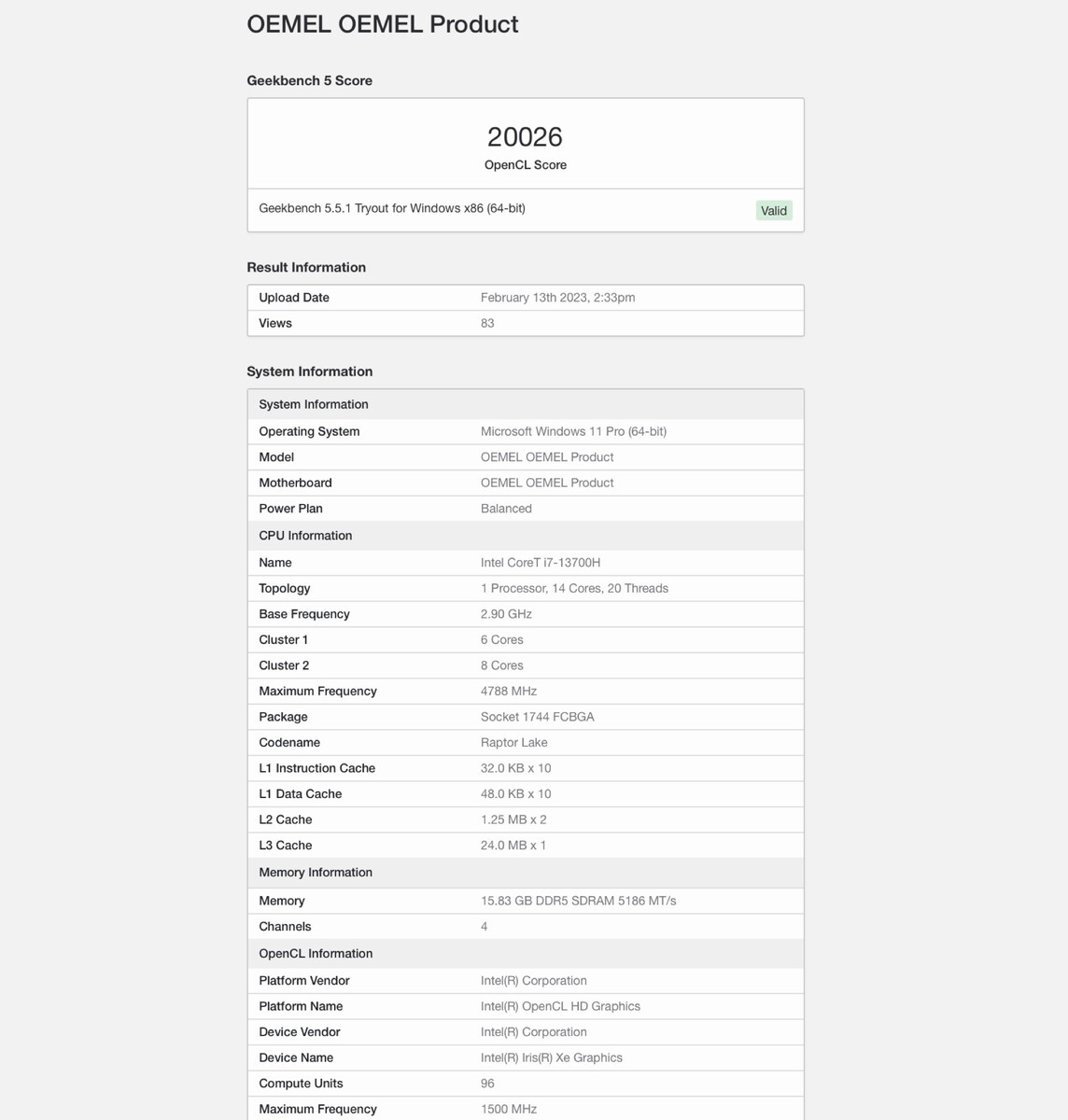This screenshot has height=1120, width=1068.
Task: Click the Upload Date value February 13th 2023
Action: click(557, 298)
